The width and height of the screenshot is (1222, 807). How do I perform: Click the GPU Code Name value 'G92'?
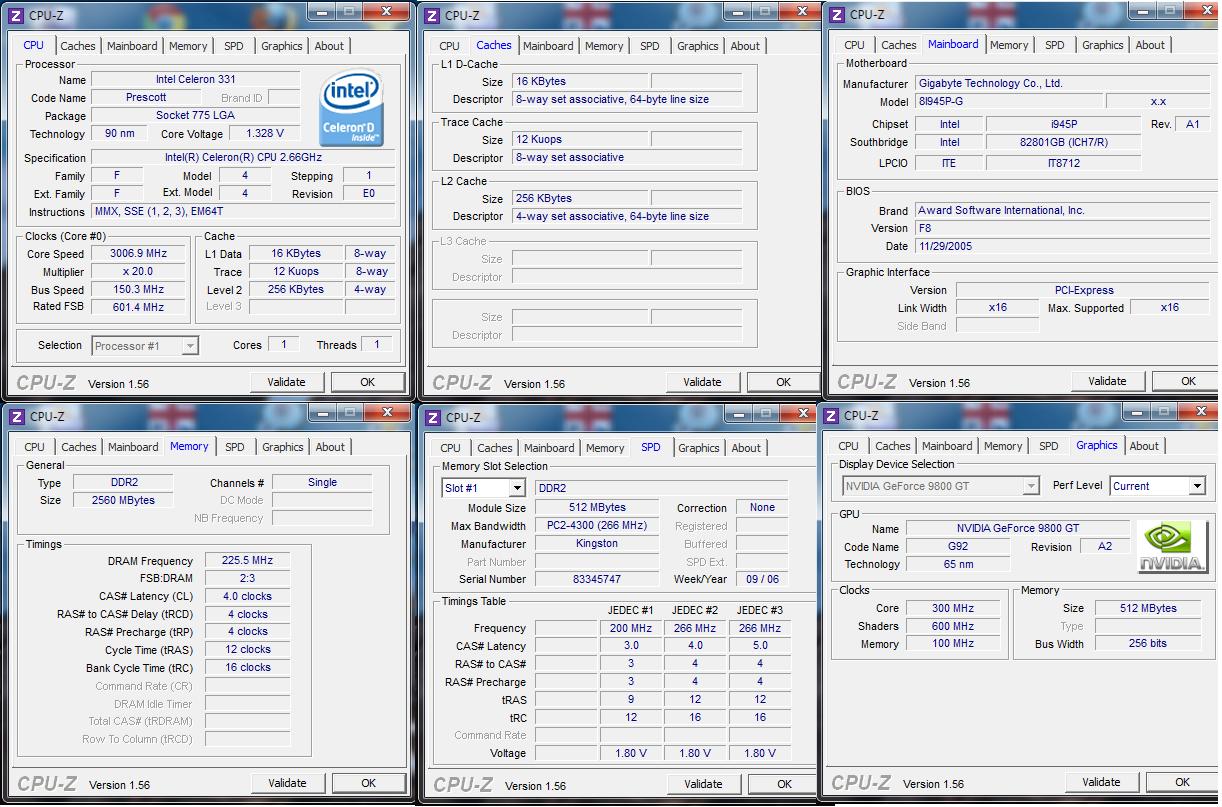tap(958, 546)
